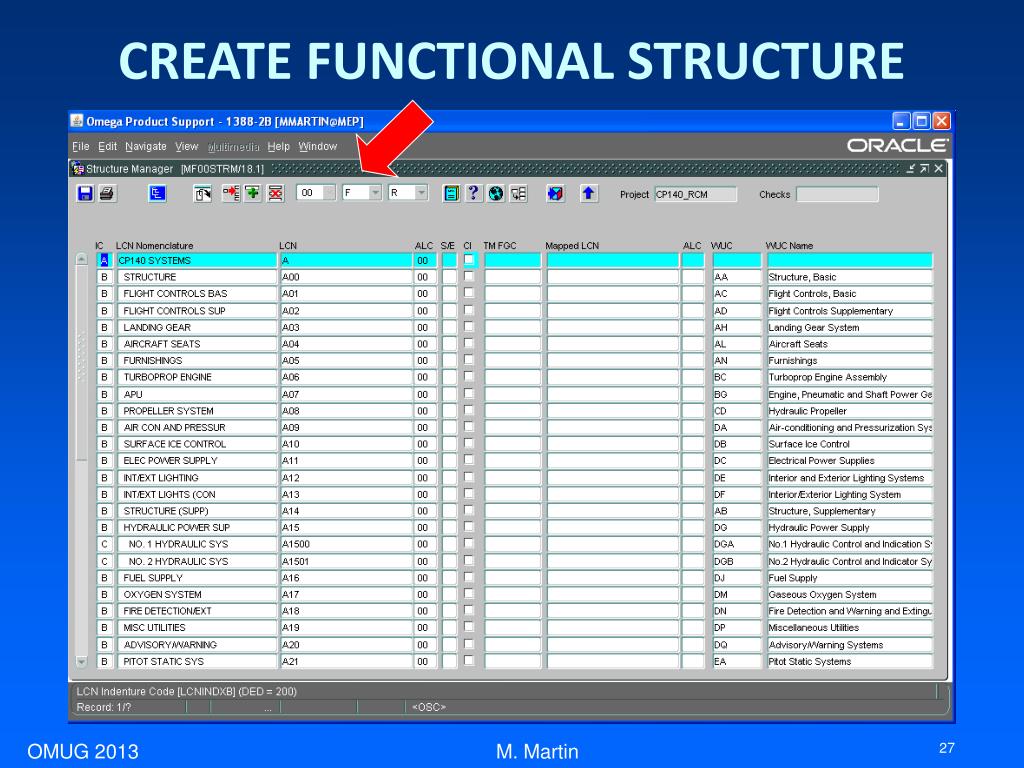
Task: Open the 00 ALC dropdown
Action: pos(330,193)
